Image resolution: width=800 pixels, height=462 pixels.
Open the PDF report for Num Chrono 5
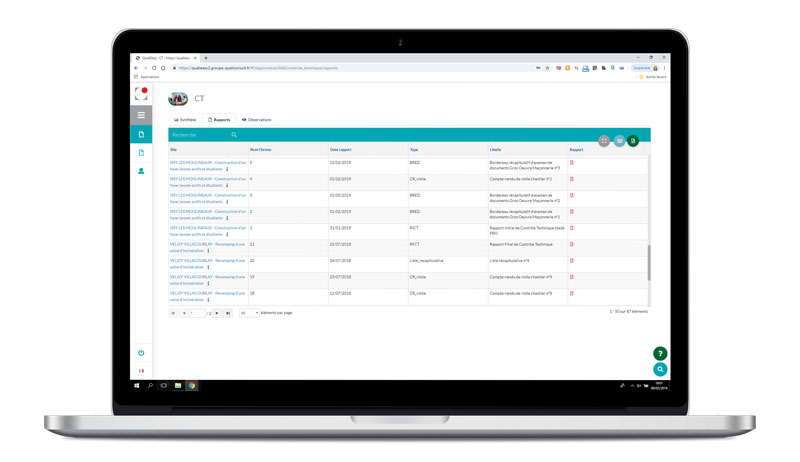coord(572,163)
